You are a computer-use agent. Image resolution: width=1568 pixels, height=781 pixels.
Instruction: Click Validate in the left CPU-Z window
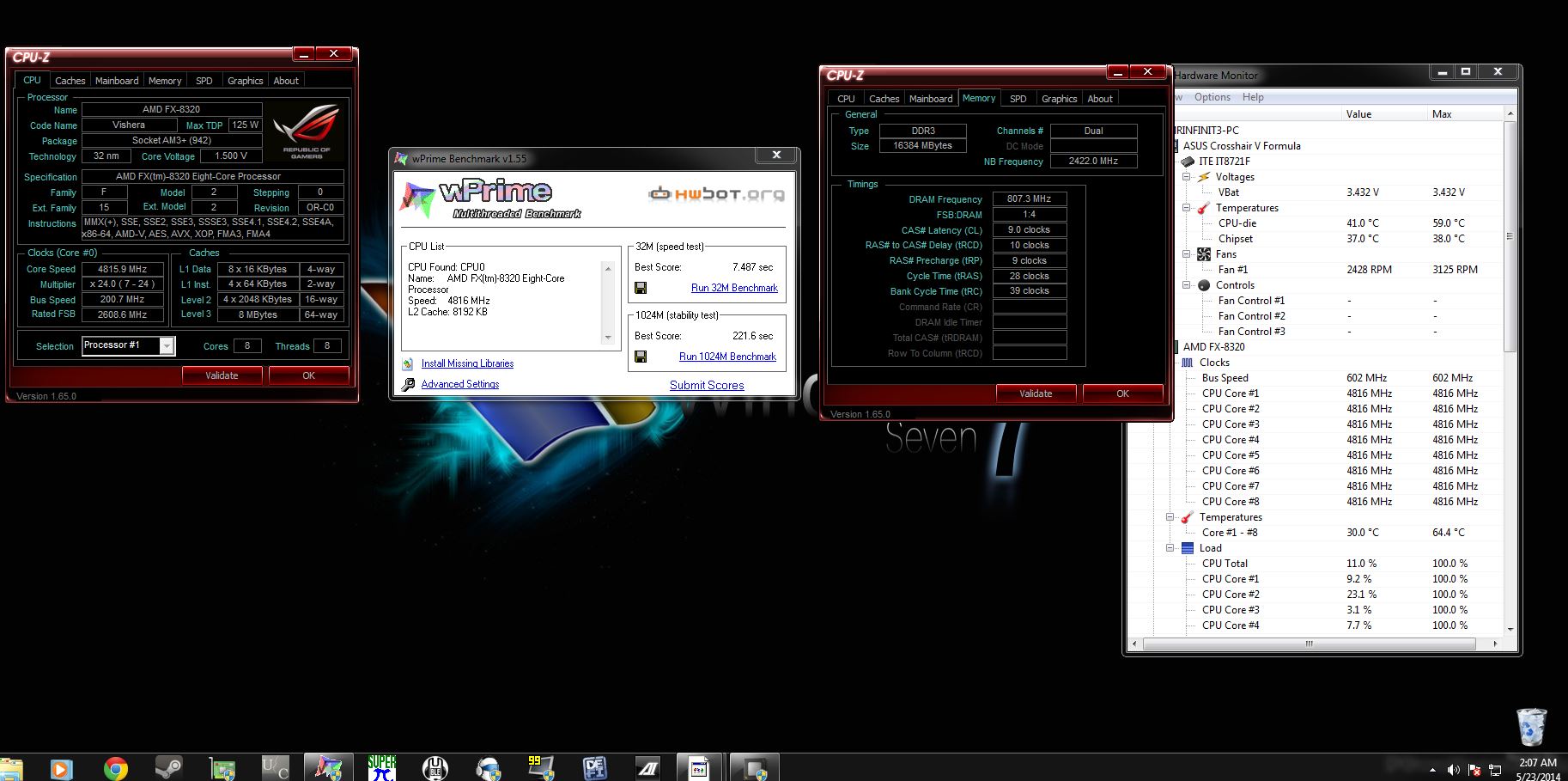222,375
